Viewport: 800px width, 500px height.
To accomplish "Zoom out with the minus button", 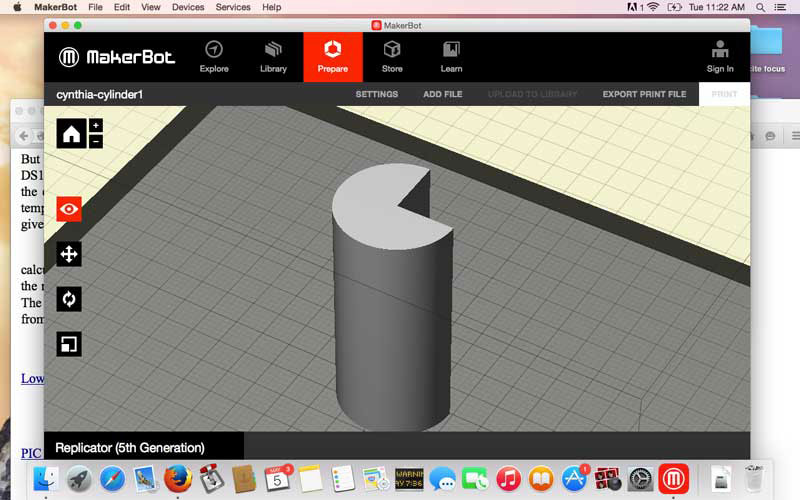I will click(x=95, y=141).
